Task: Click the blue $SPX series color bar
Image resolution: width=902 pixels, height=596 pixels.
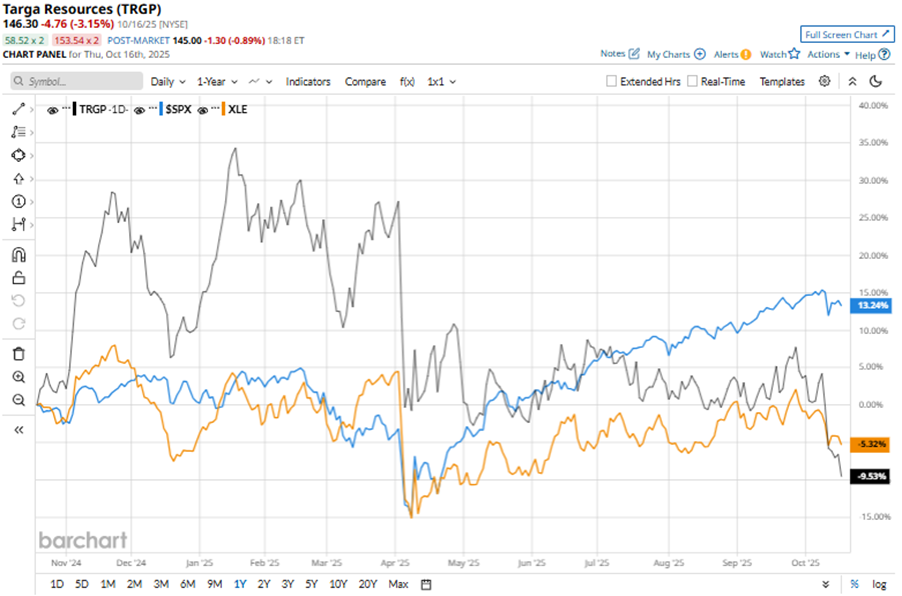Action: click(161, 109)
